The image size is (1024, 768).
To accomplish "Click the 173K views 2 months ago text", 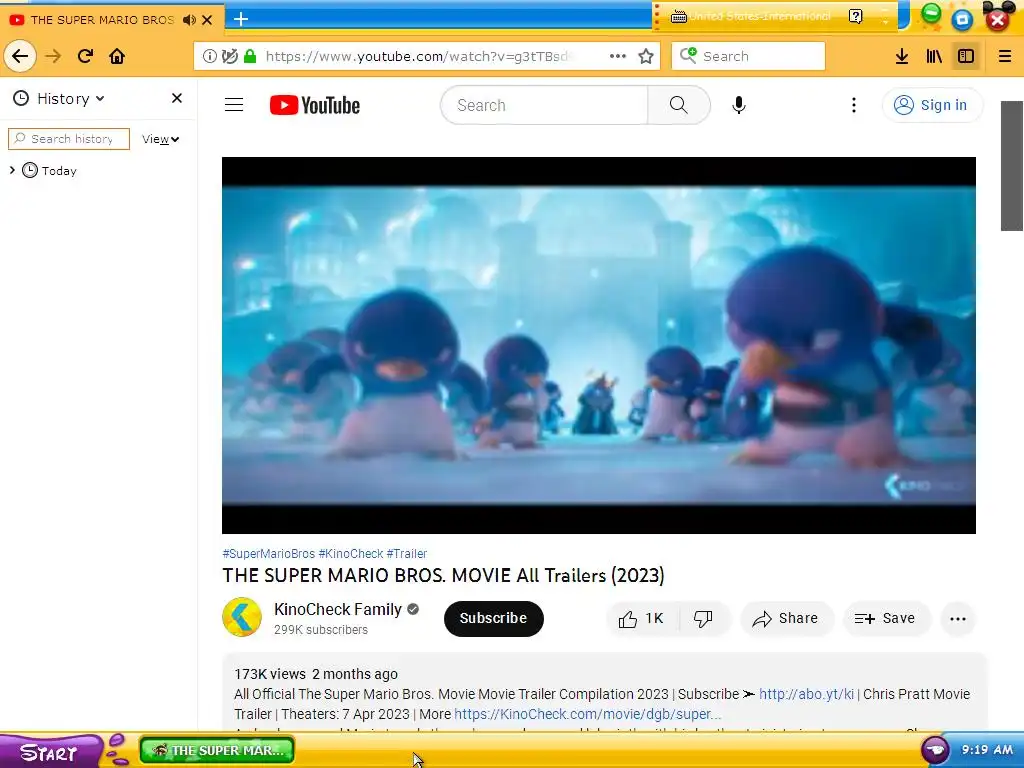I will pos(316,674).
